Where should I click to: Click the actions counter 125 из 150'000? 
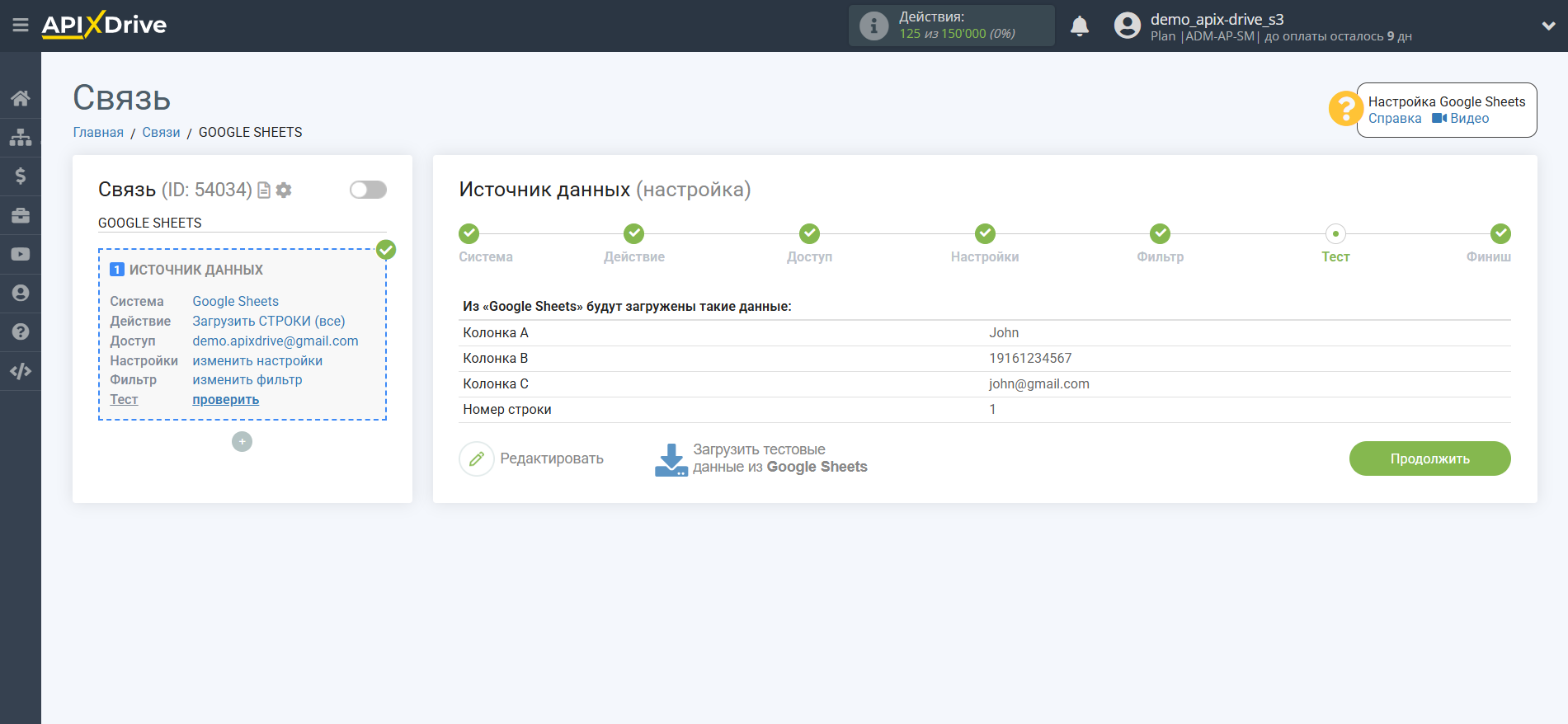pyautogui.click(x=957, y=34)
